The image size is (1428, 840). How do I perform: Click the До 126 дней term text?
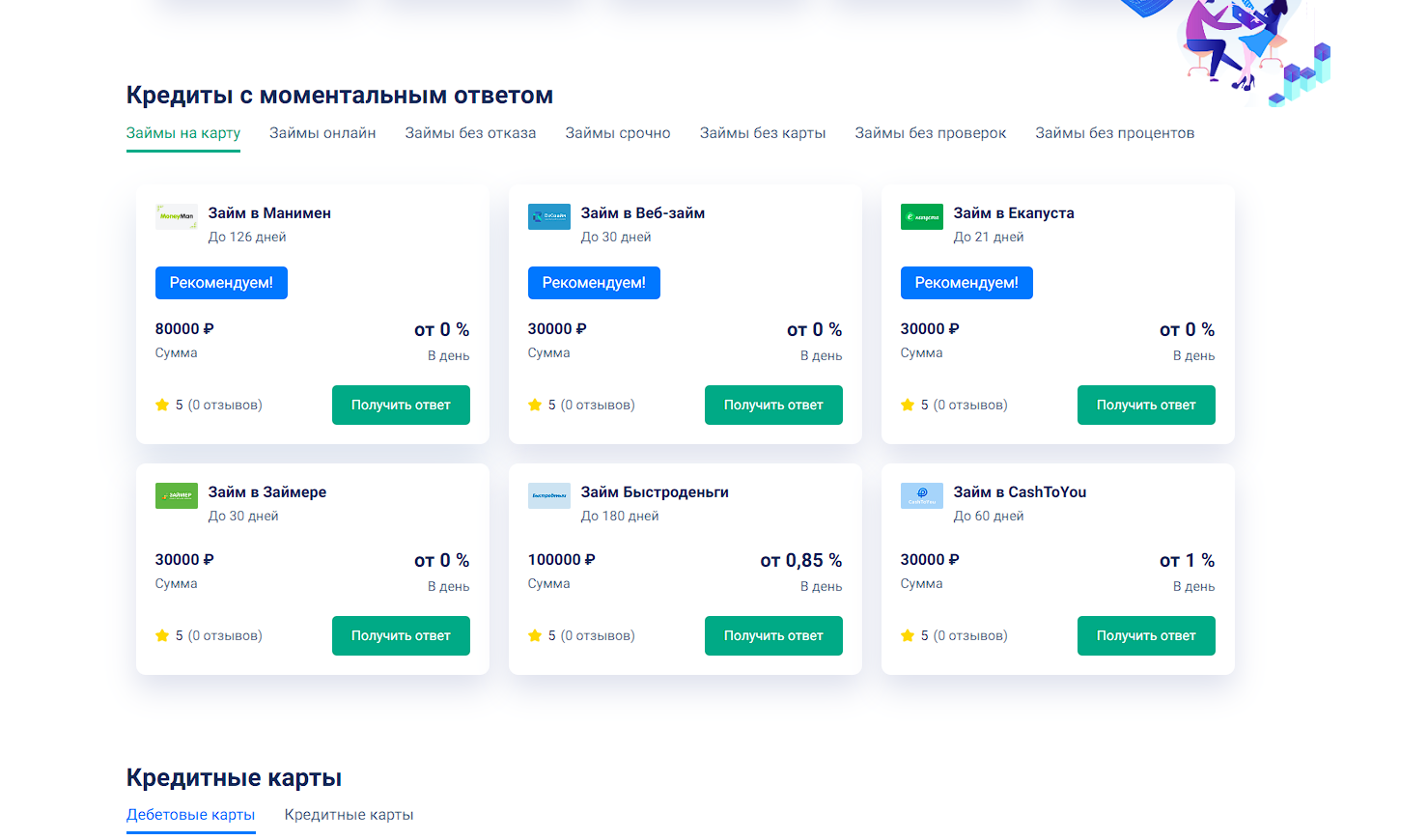247,238
